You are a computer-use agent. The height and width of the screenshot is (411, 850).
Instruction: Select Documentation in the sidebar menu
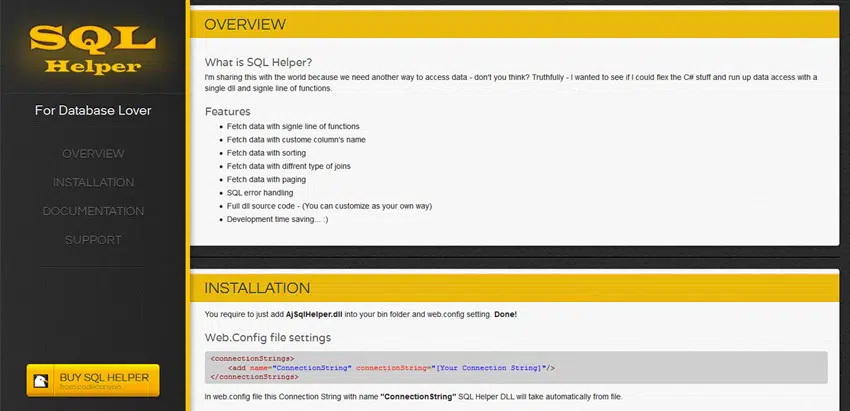pyautogui.click(x=93, y=211)
